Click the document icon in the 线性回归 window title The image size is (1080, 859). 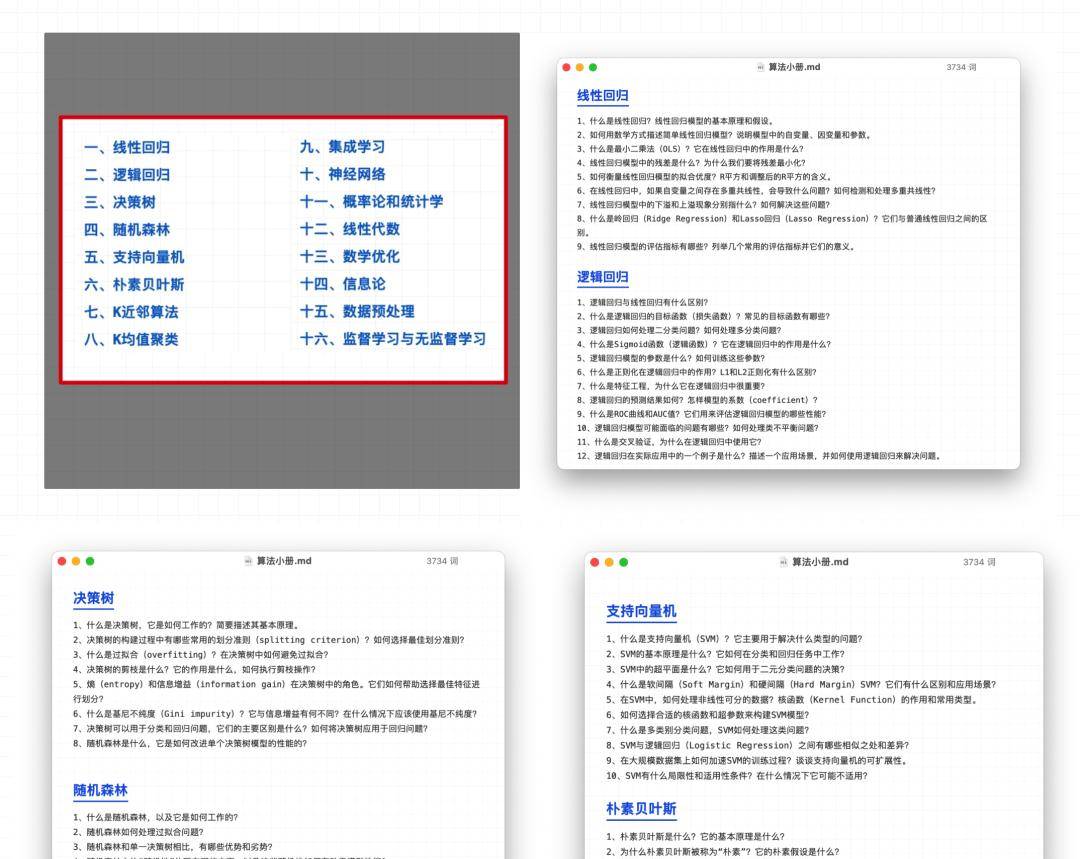760,67
